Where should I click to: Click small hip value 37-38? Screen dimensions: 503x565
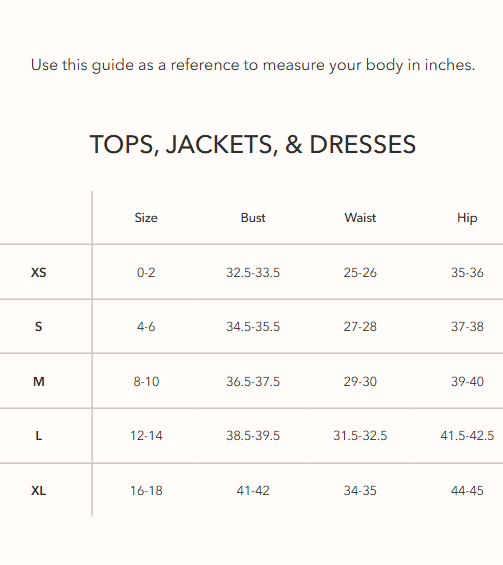click(467, 327)
